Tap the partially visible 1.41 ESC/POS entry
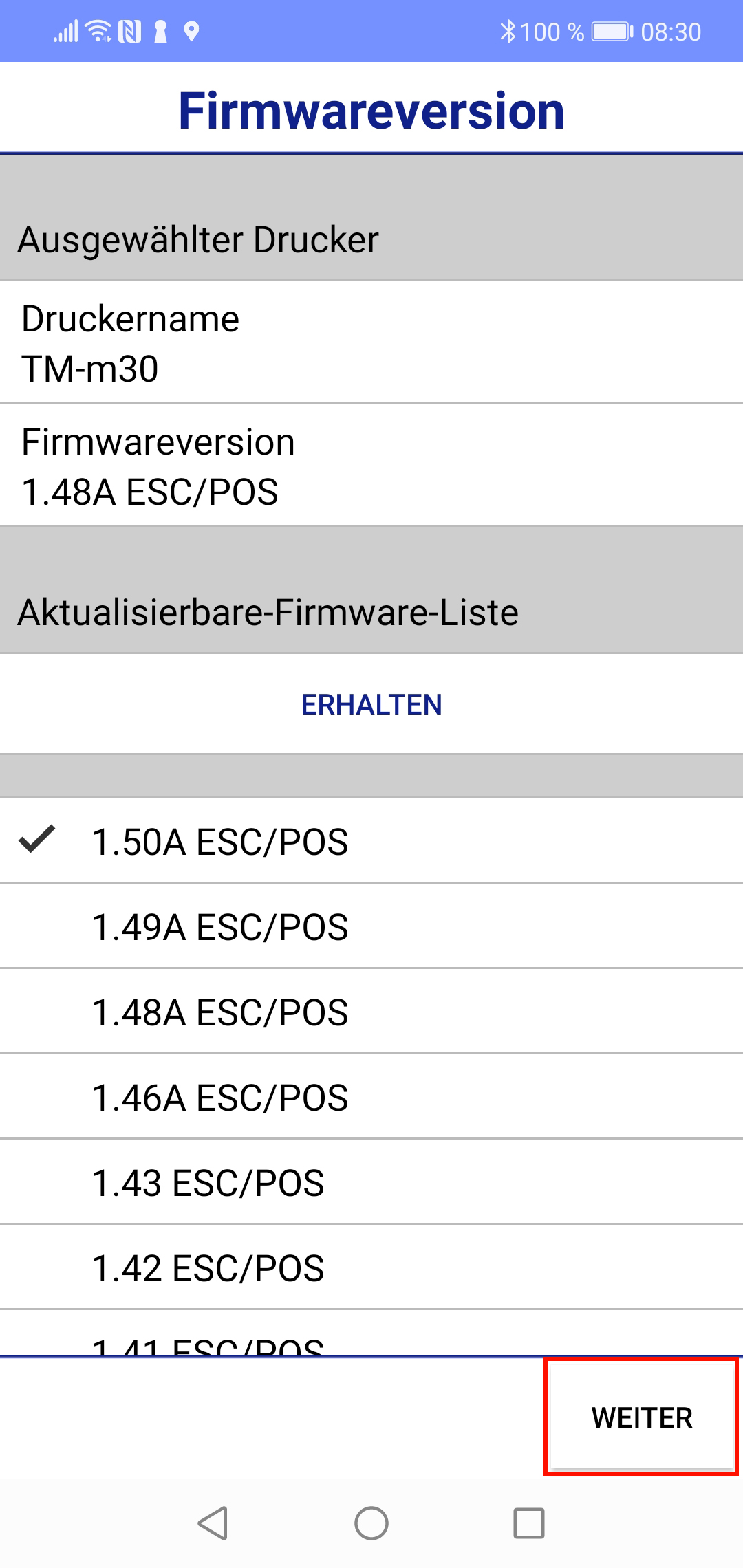This screenshot has width=743, height=1568. (208, 1342)
